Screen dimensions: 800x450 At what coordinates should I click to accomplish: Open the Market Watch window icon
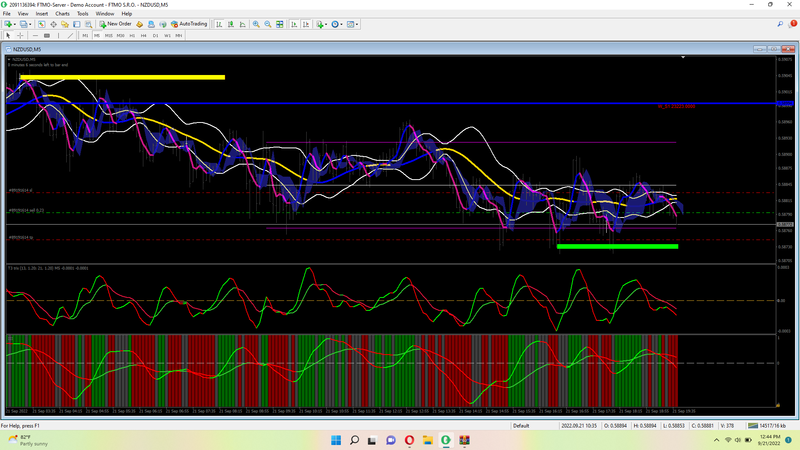[42, 23]
